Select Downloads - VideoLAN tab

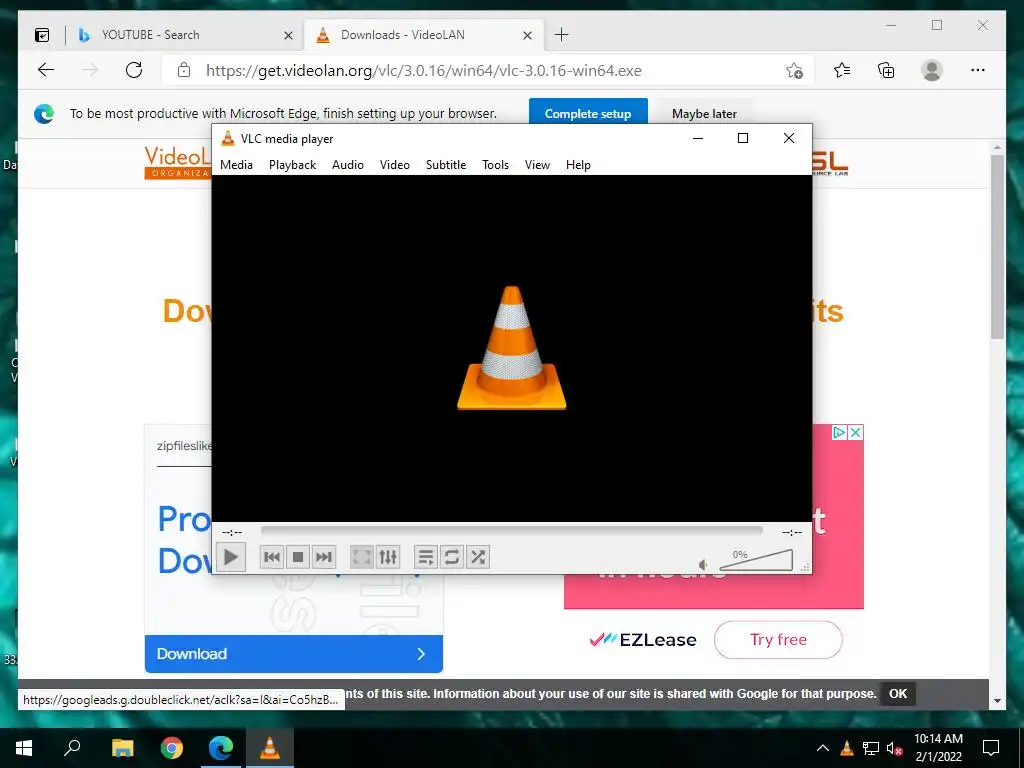(421, 35)
